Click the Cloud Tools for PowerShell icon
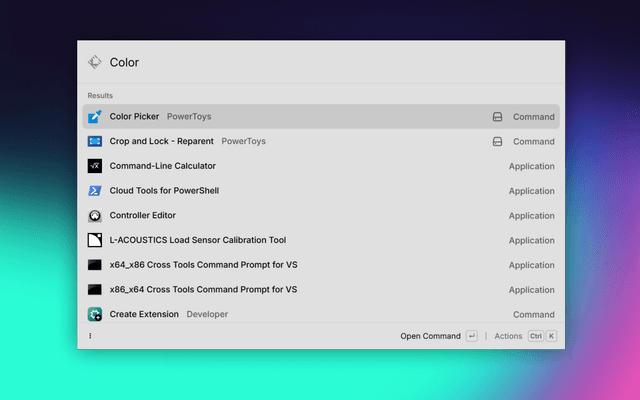 95,191
